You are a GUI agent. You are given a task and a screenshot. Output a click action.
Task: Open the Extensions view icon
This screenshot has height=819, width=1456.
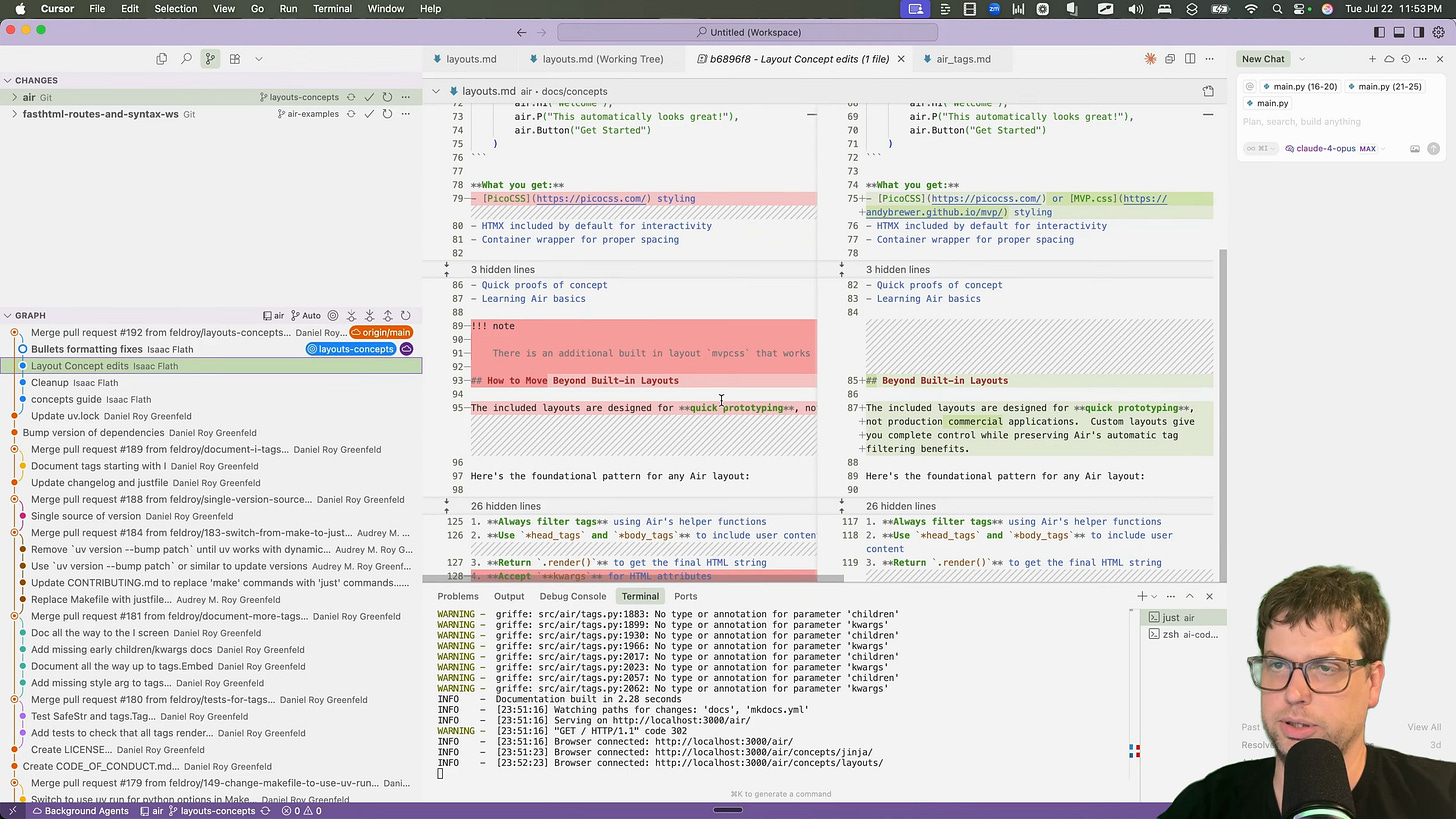[x=235, y=59]
